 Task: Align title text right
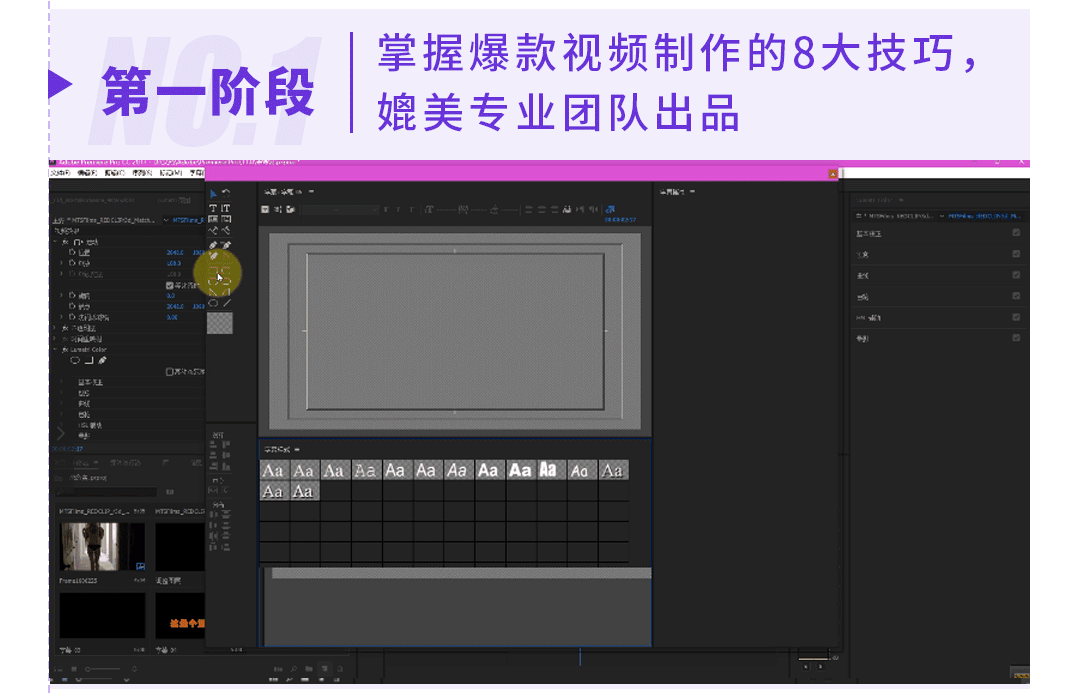point(554,209)
